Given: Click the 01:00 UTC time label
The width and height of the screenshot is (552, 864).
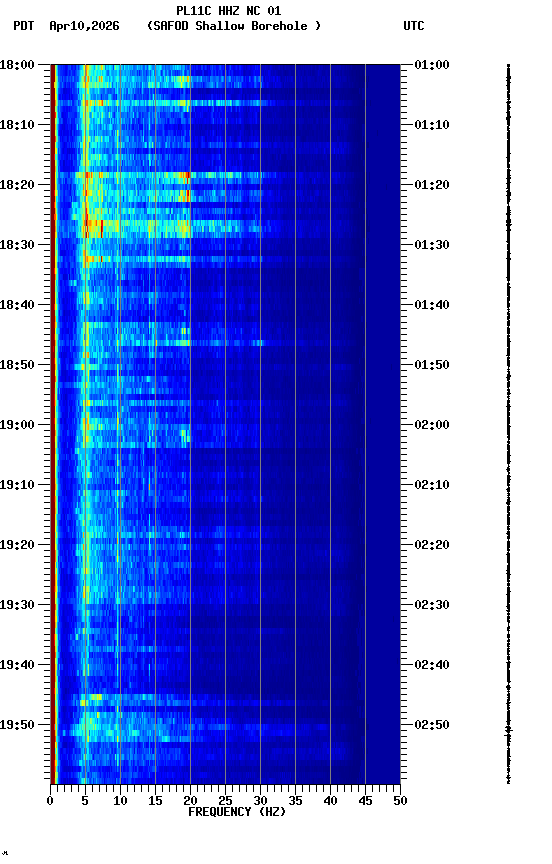Looking at the screenshot, I should 432,65.
